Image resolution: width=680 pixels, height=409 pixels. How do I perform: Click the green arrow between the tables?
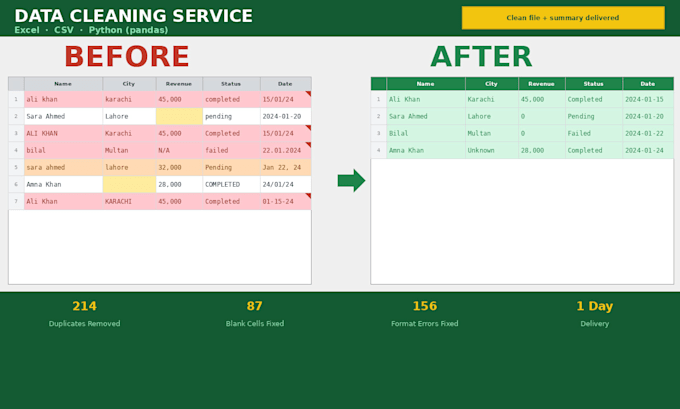click(x=351, y=180)
